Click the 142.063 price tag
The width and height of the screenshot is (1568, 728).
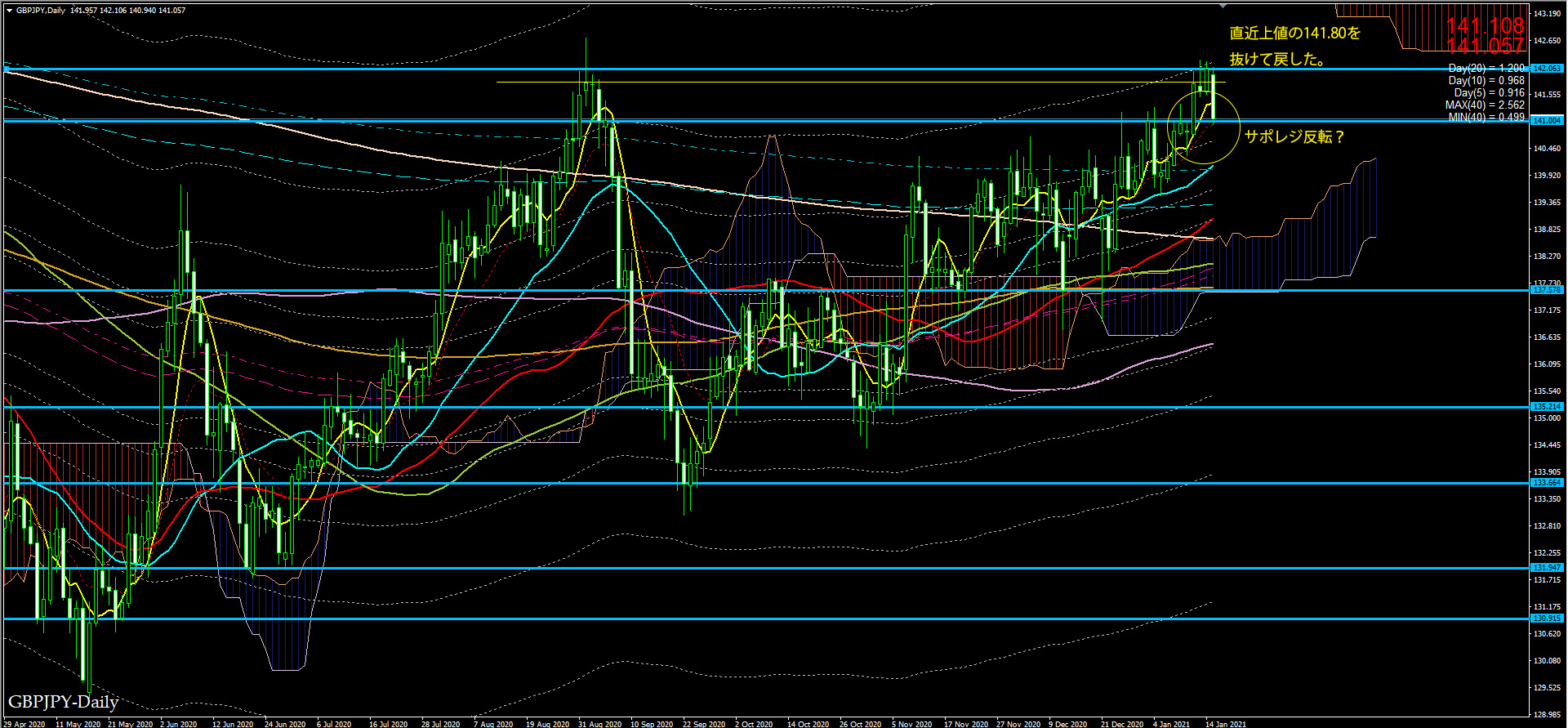tap(1547, 69)
